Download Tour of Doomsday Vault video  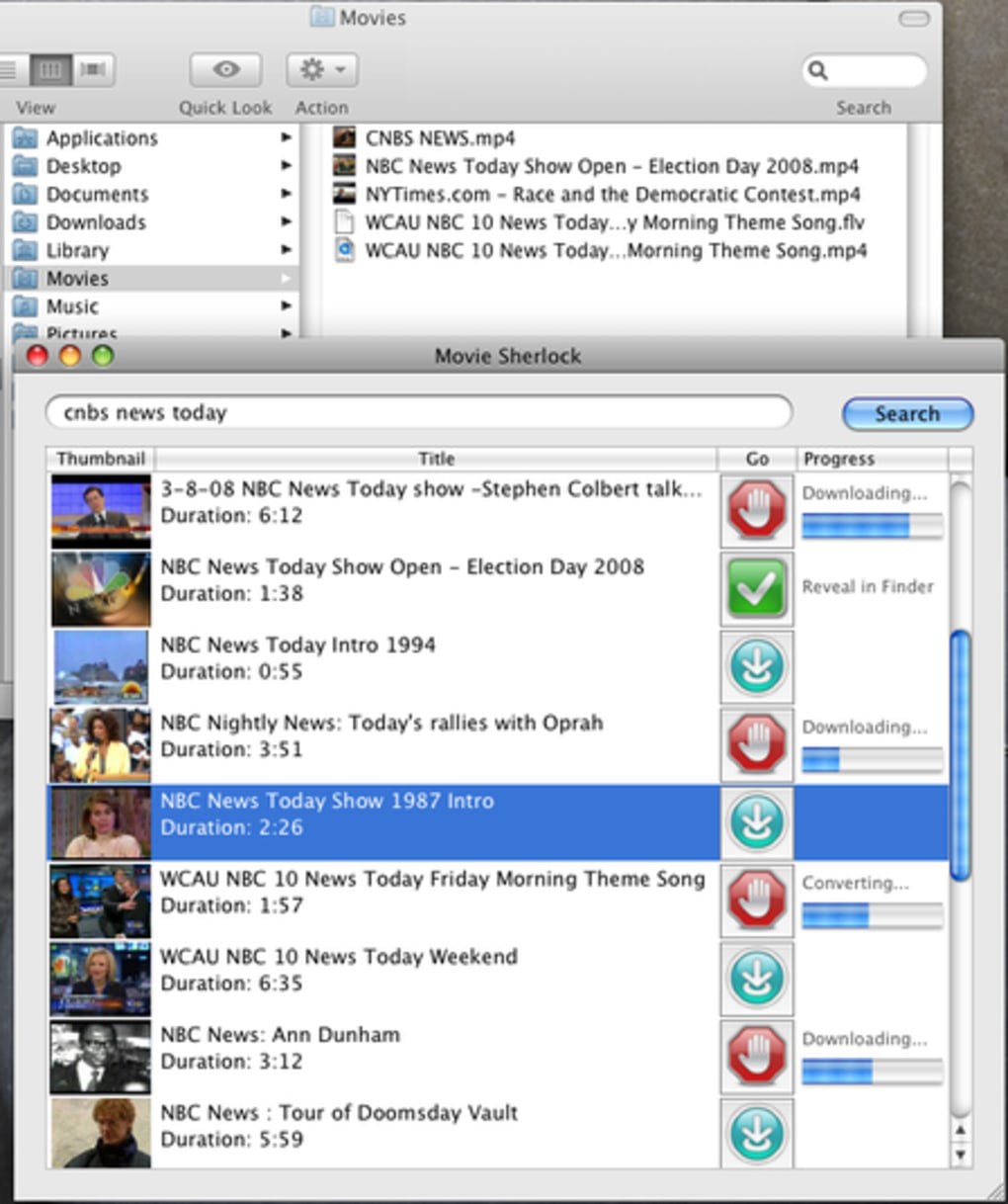[x=757, y=1134]
